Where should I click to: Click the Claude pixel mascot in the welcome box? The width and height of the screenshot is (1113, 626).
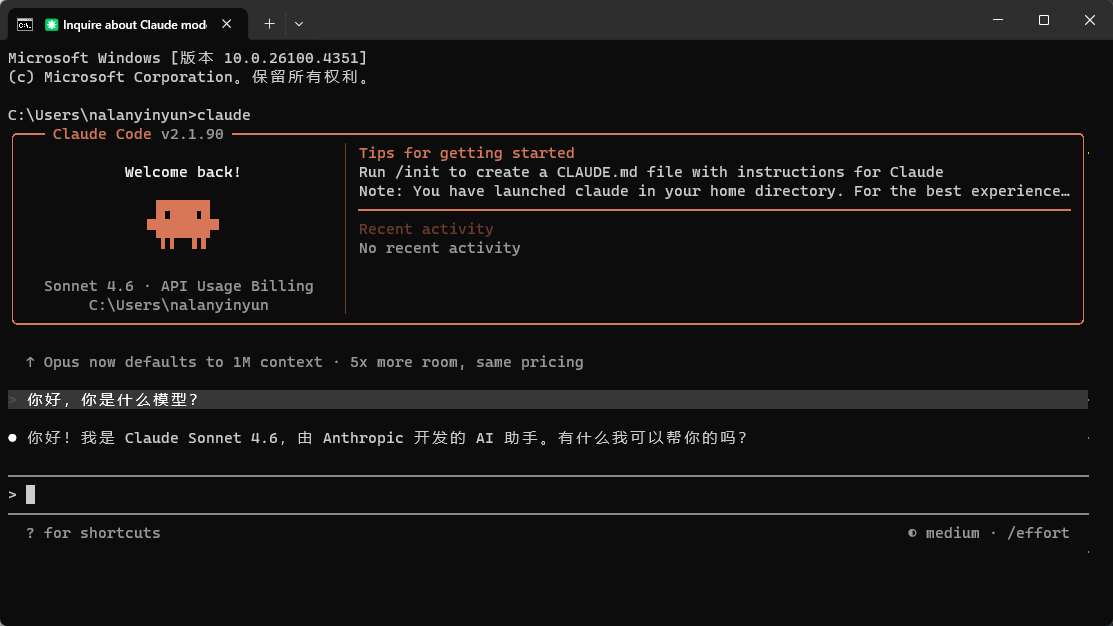pyautogui.click(x=183, y=223)
